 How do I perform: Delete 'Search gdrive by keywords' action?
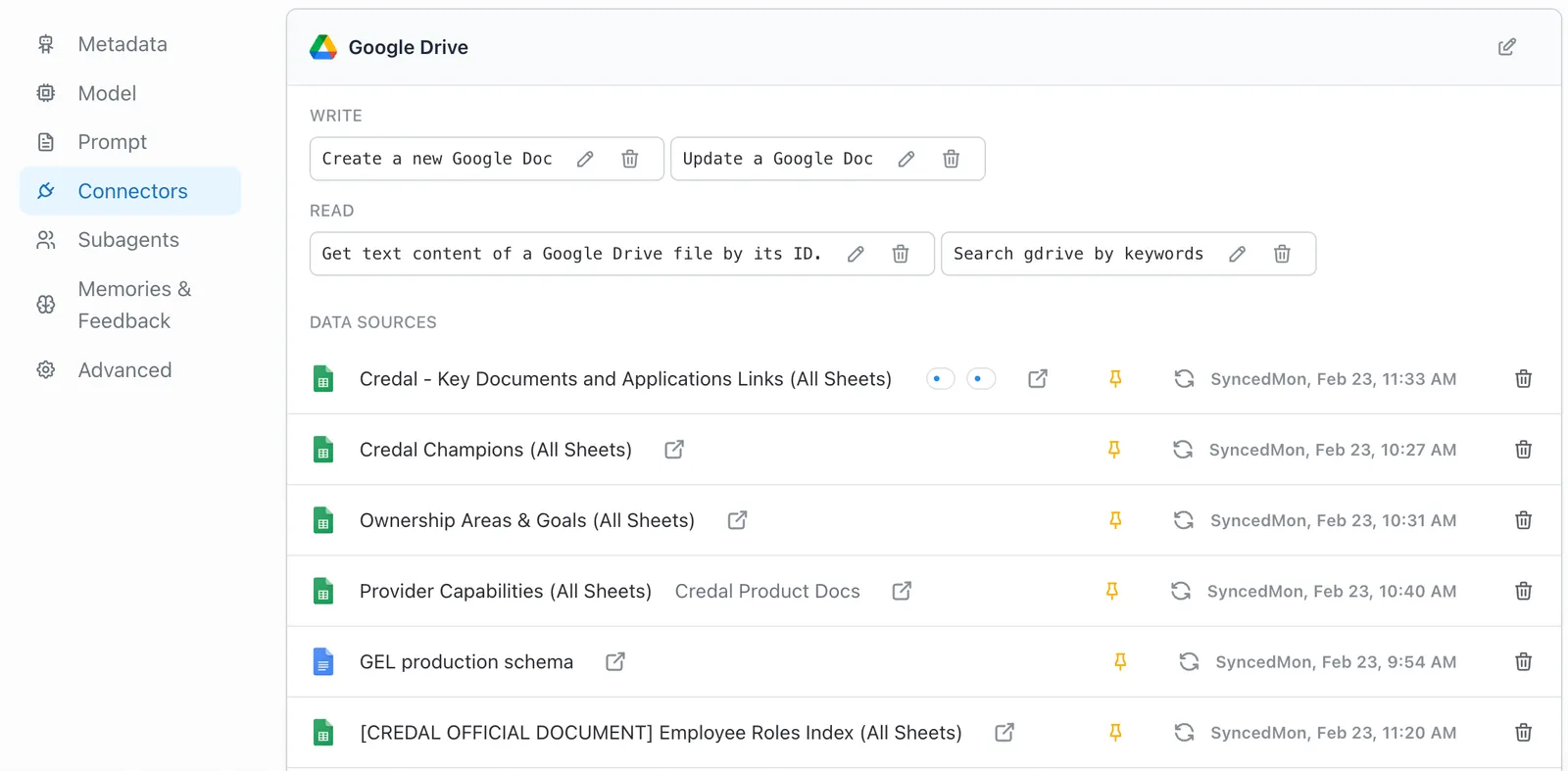pyautogui.click(x=1282, y=254)
